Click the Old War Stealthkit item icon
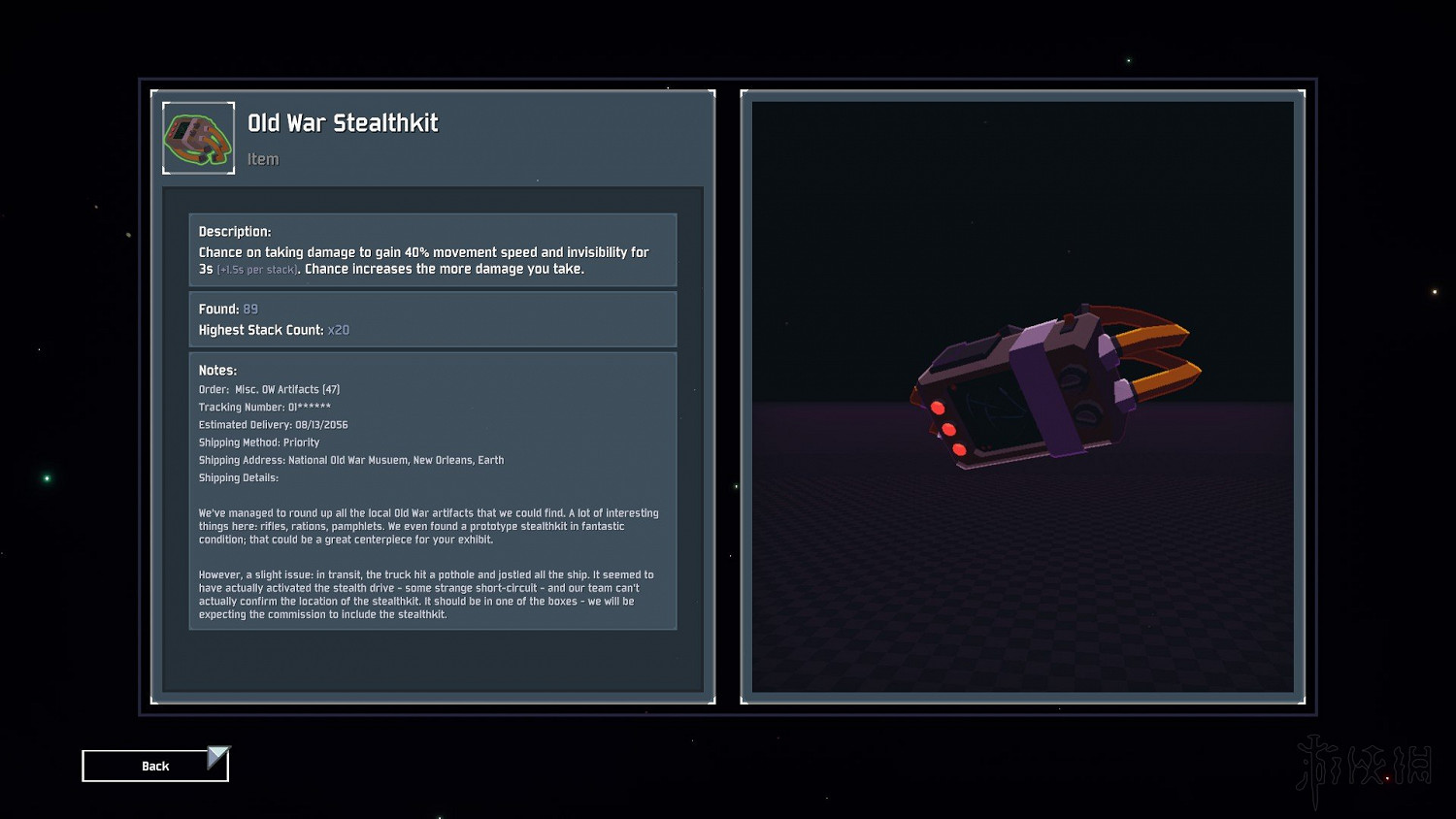This screenshot has height=819, width=1456. click(x=198, y=139)
